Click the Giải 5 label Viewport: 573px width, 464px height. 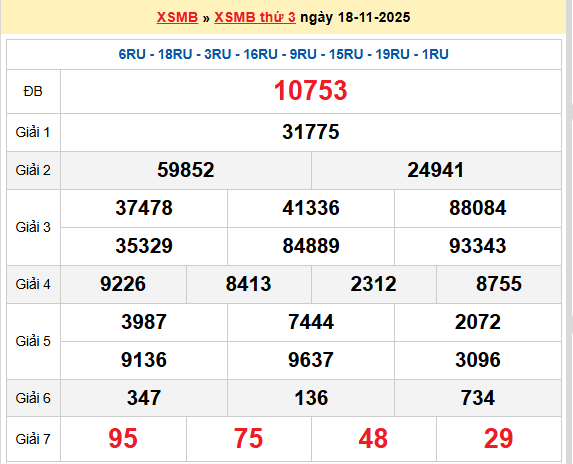(x=33, y=341)
